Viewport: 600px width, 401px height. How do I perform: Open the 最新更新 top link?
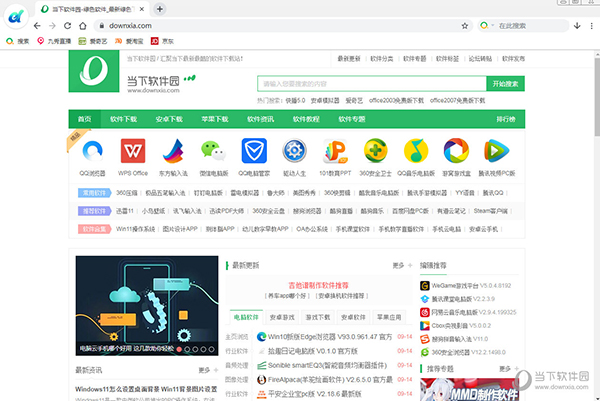pyautogui.click(x=349, y=59)
